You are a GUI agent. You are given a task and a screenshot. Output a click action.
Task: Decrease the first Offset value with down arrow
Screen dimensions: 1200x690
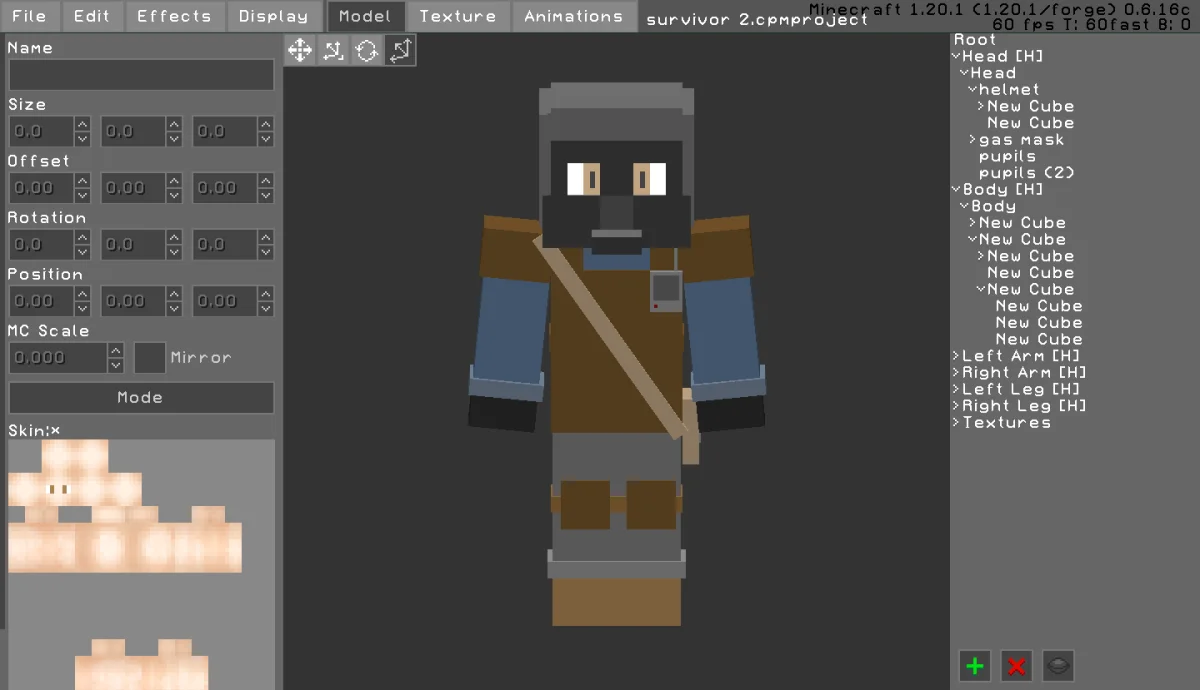(x=82, y=196)
